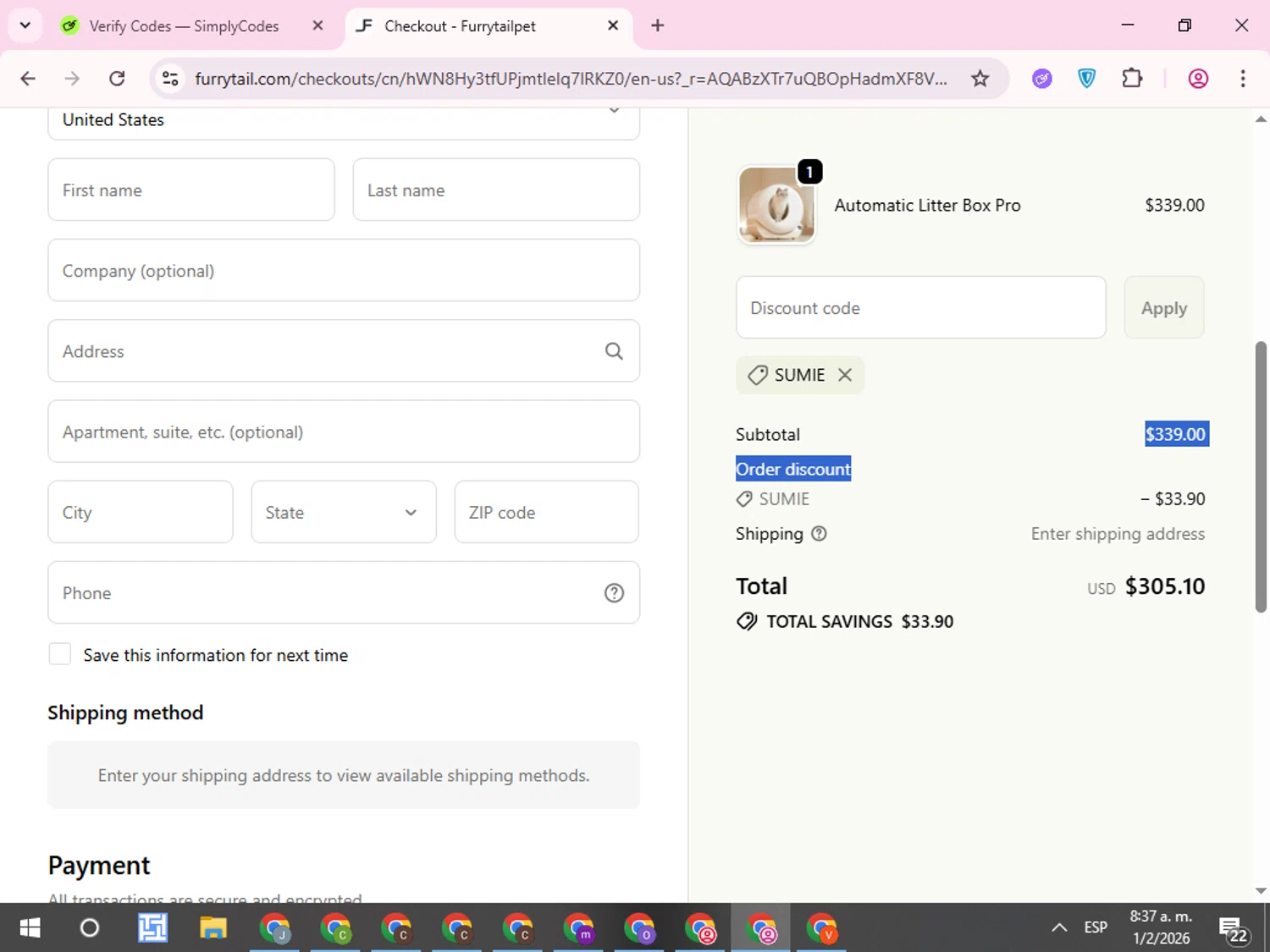This screenshot has width=1270, height=952.
Task: Open Cortana search circle on taskbar
Action: point(89,928)
